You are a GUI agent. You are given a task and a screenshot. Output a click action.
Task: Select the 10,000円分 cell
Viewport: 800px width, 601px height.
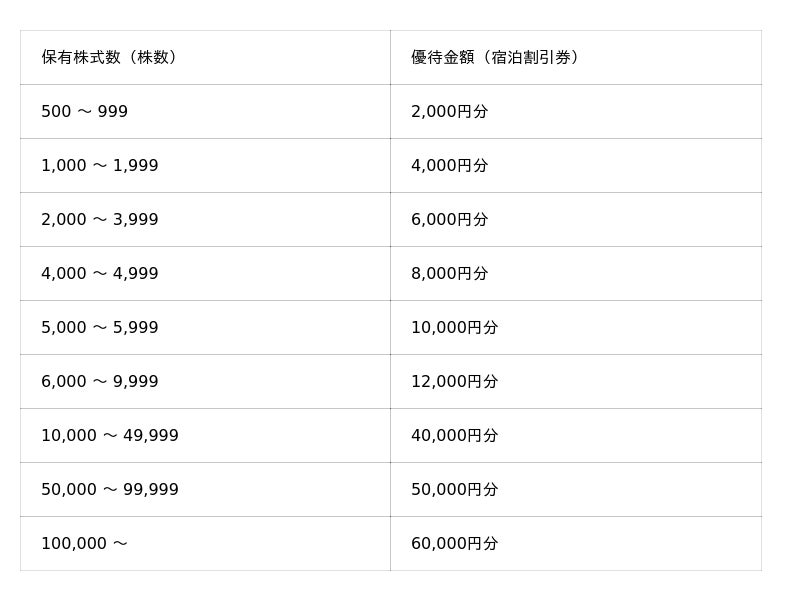pyautogui.click(x=455, y=328)
